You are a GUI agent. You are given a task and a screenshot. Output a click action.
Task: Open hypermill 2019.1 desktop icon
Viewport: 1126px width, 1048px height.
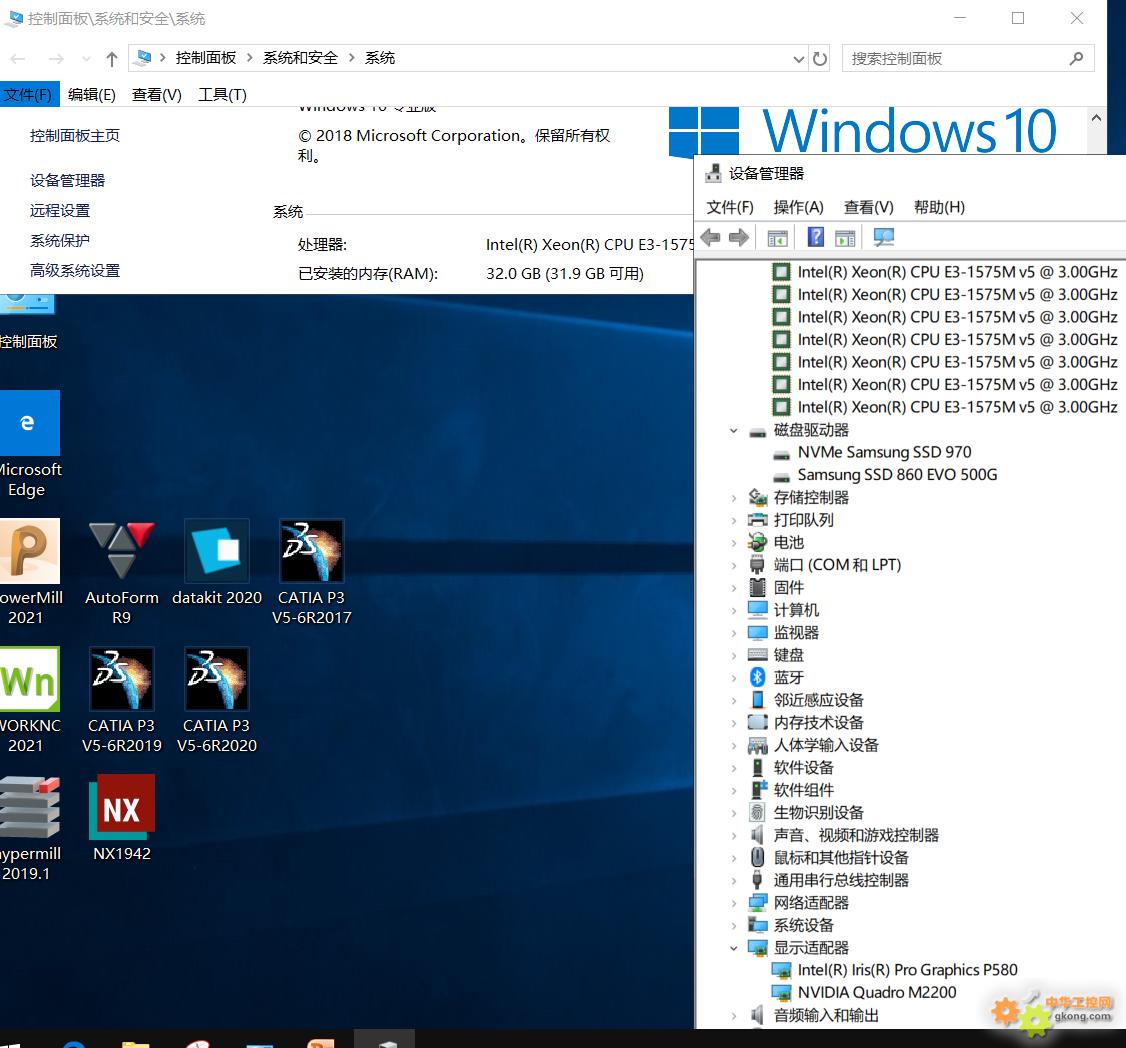pos(30,829)
